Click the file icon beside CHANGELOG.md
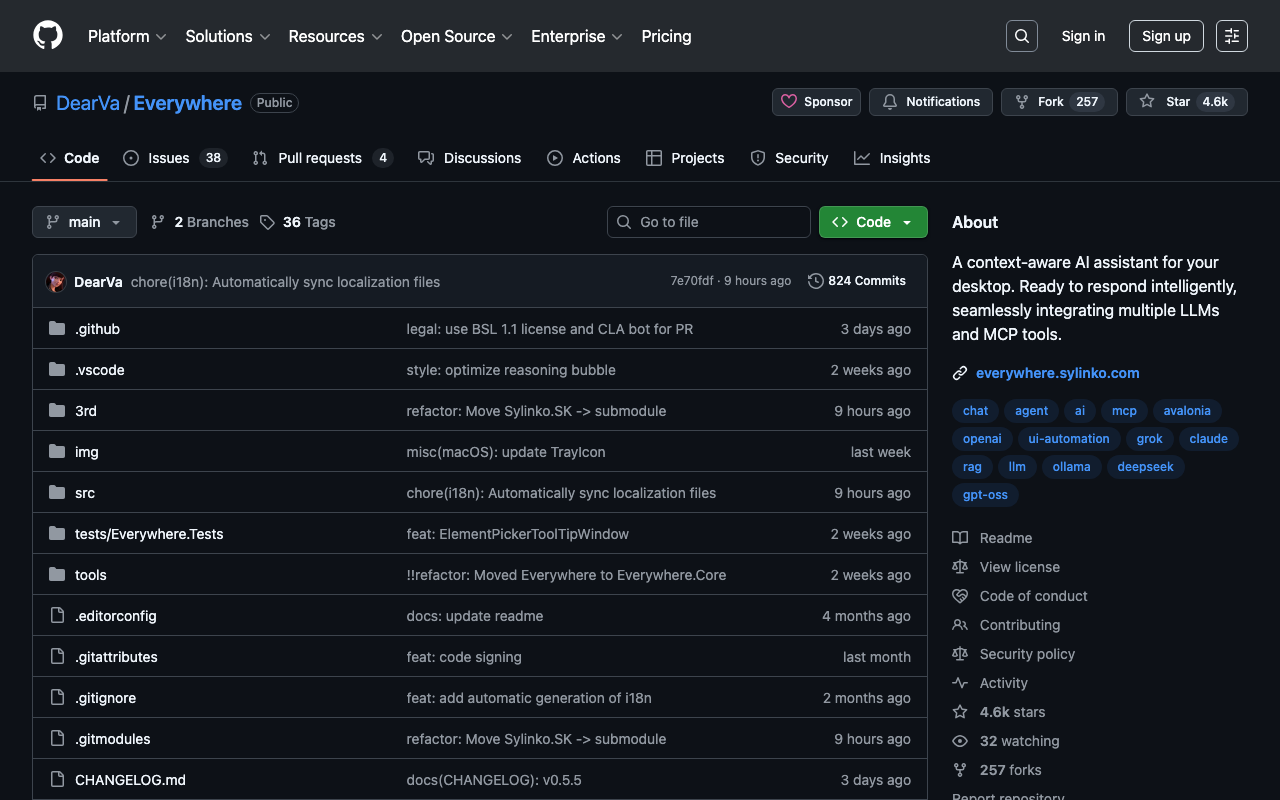 57,780
